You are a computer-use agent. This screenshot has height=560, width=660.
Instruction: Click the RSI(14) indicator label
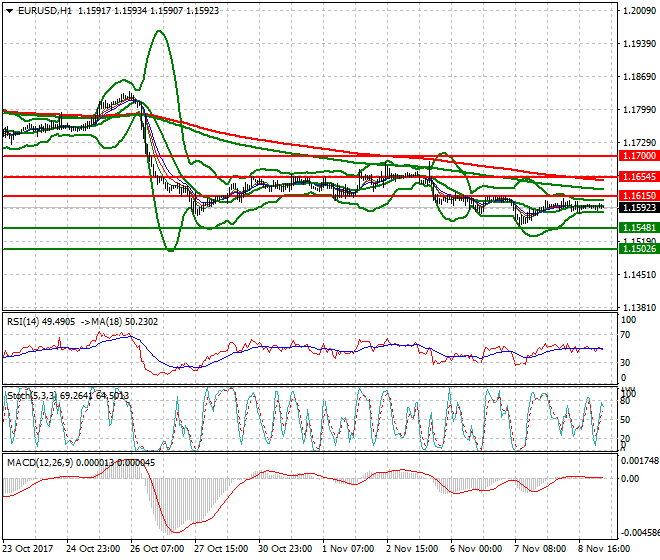[28, 321]
